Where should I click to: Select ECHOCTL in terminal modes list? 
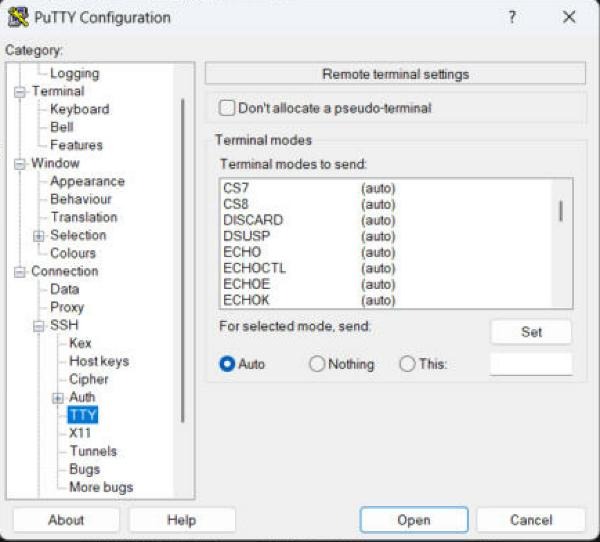pos(386,268)
